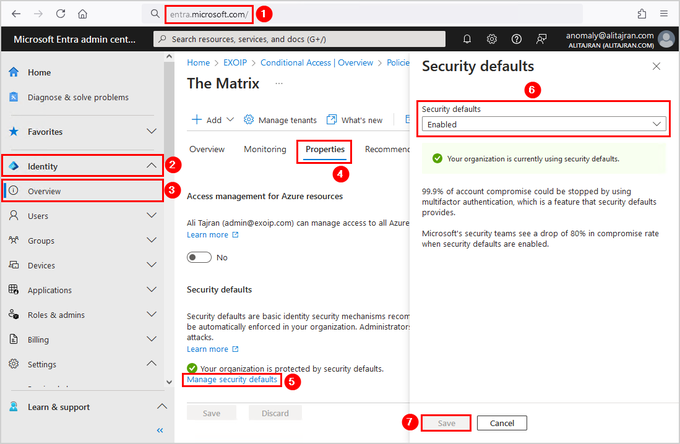The width and height of the screenshot is (680, 444).
Task: Click Save in the Security defaults panel
Action: tap(446, 423)
